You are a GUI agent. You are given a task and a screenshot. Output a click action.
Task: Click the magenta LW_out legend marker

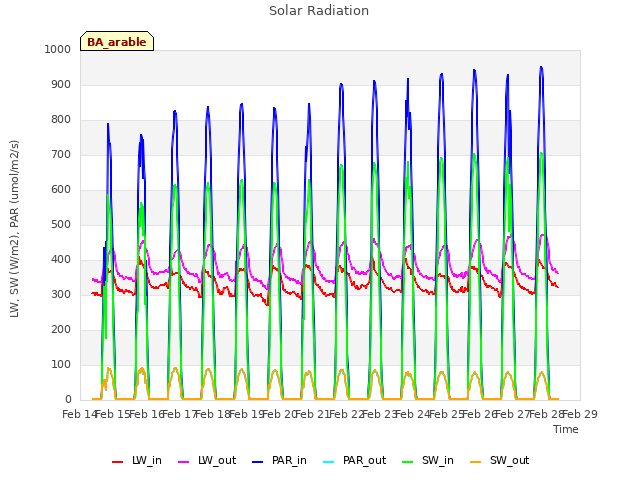pyautogui.click(x=184, y=462)
